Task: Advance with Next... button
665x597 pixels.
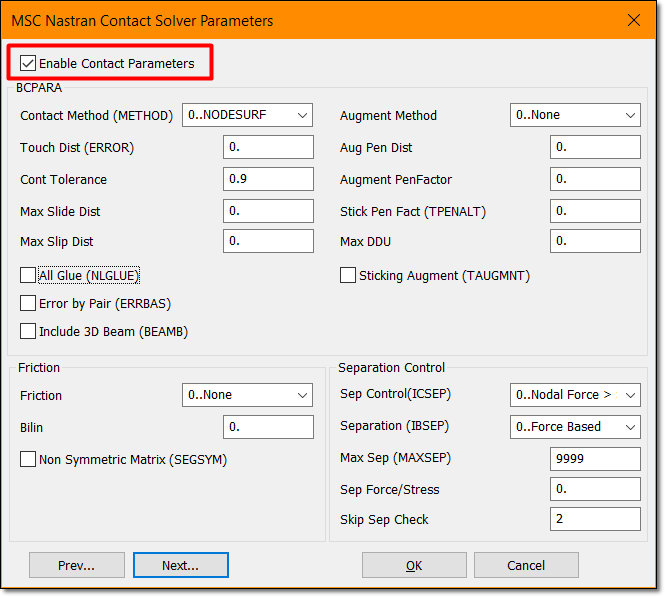Action: tap(181, 565)
